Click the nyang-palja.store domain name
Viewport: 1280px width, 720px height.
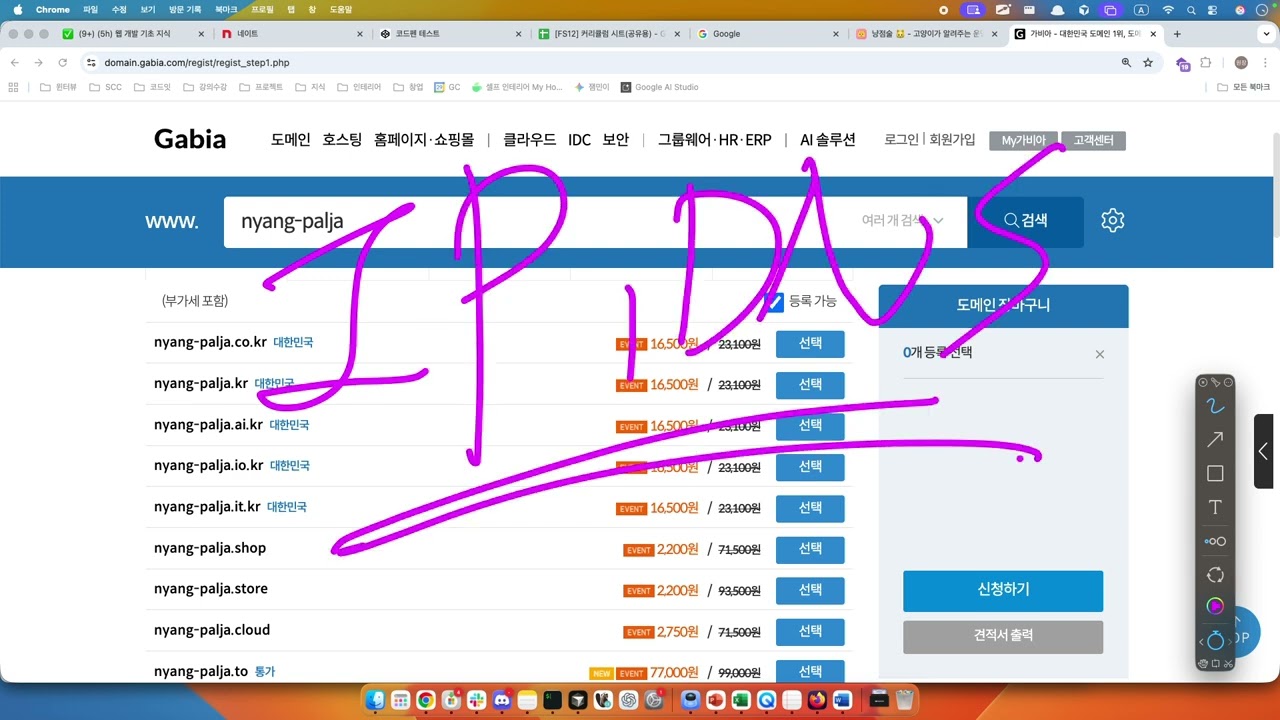point(211,589)
